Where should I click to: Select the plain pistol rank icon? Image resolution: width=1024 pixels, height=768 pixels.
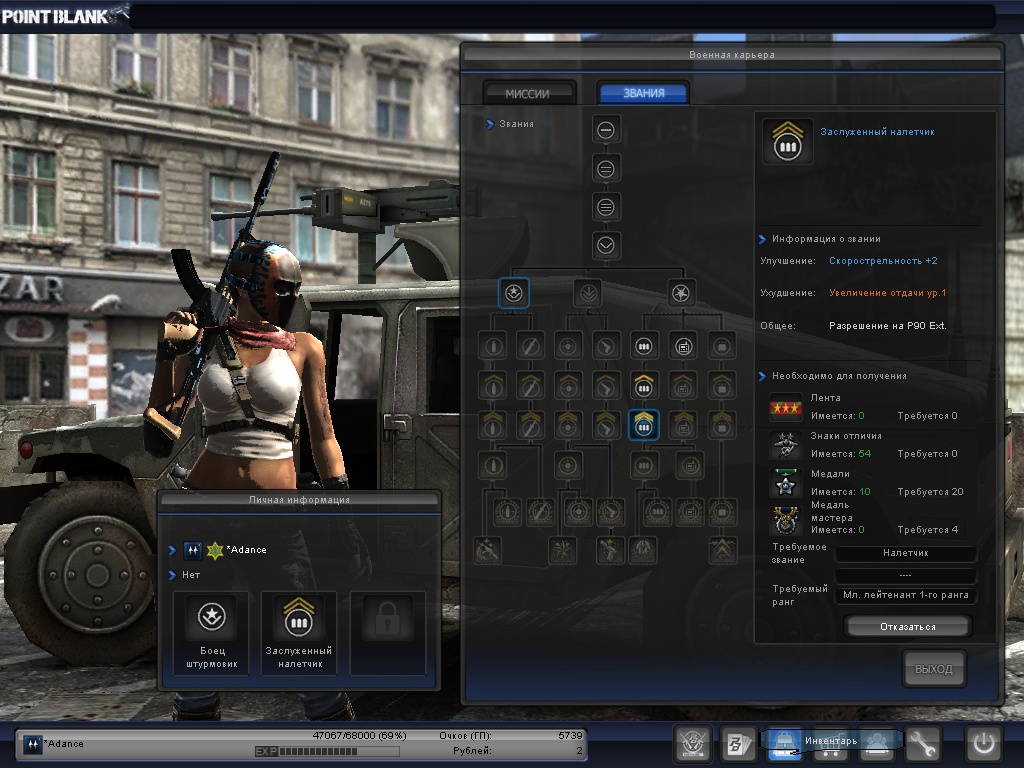[x=606, y=346]
